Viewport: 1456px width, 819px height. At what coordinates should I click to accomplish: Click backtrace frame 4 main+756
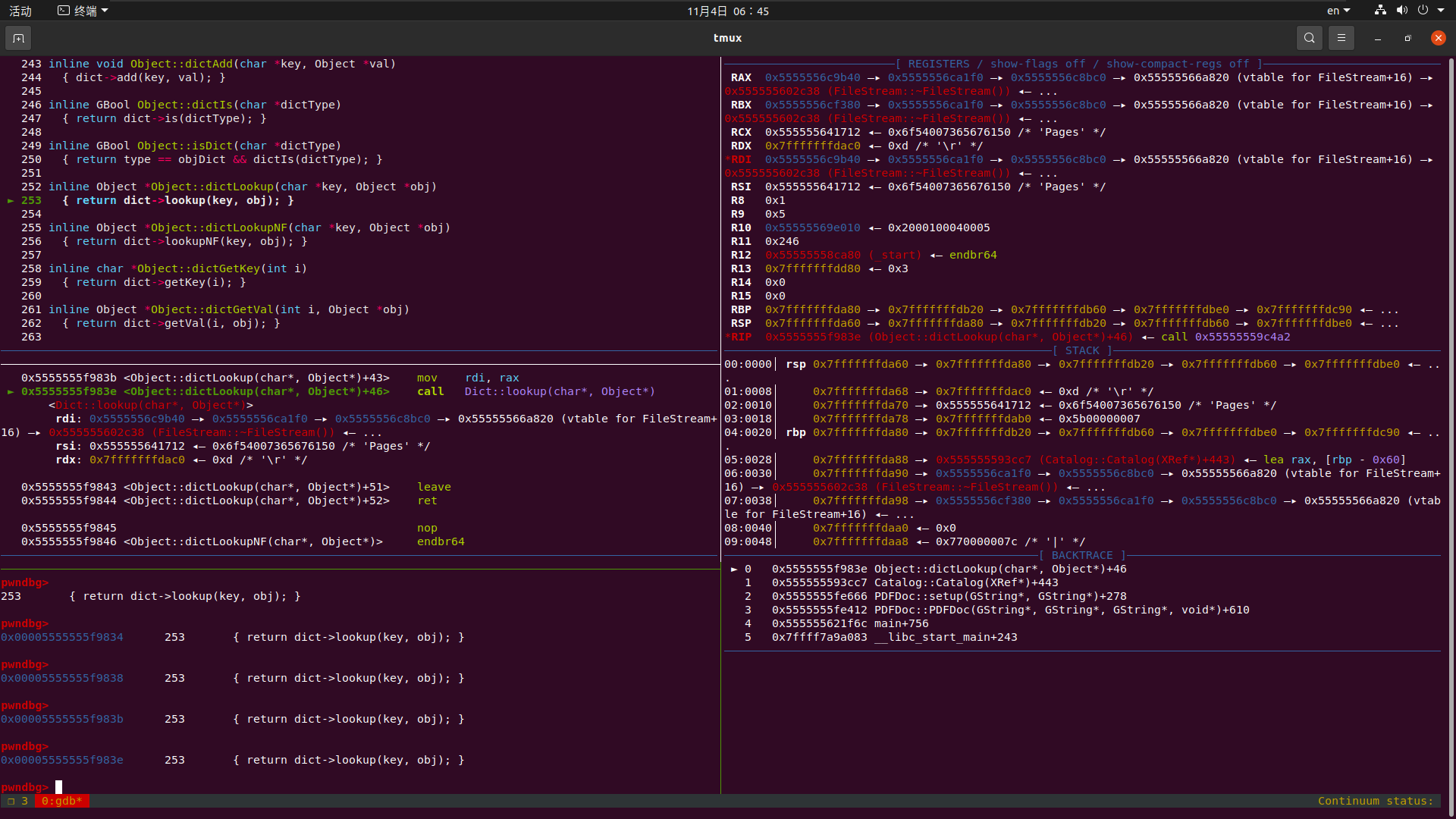(x=836, y=623)
